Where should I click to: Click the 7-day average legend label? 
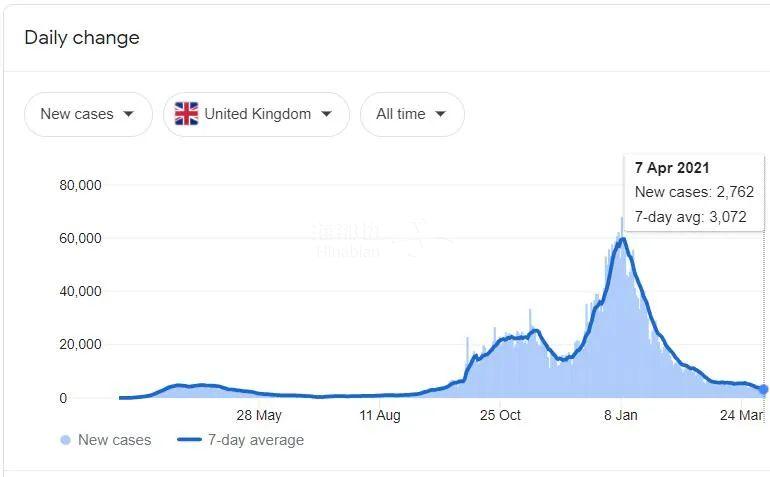[x=256, y=440]
